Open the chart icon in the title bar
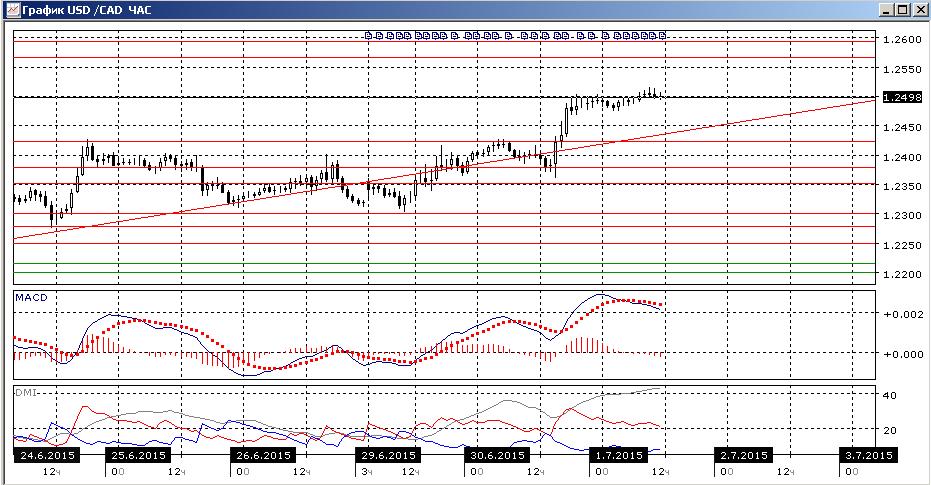The width and height of the screenshot is (931, 485). click(x=12, y=10)
